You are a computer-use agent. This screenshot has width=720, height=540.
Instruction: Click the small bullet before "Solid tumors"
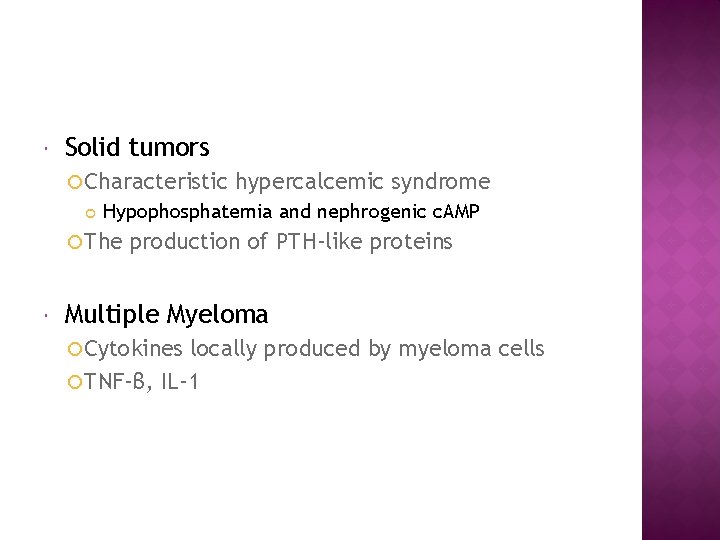click(47, 149)
